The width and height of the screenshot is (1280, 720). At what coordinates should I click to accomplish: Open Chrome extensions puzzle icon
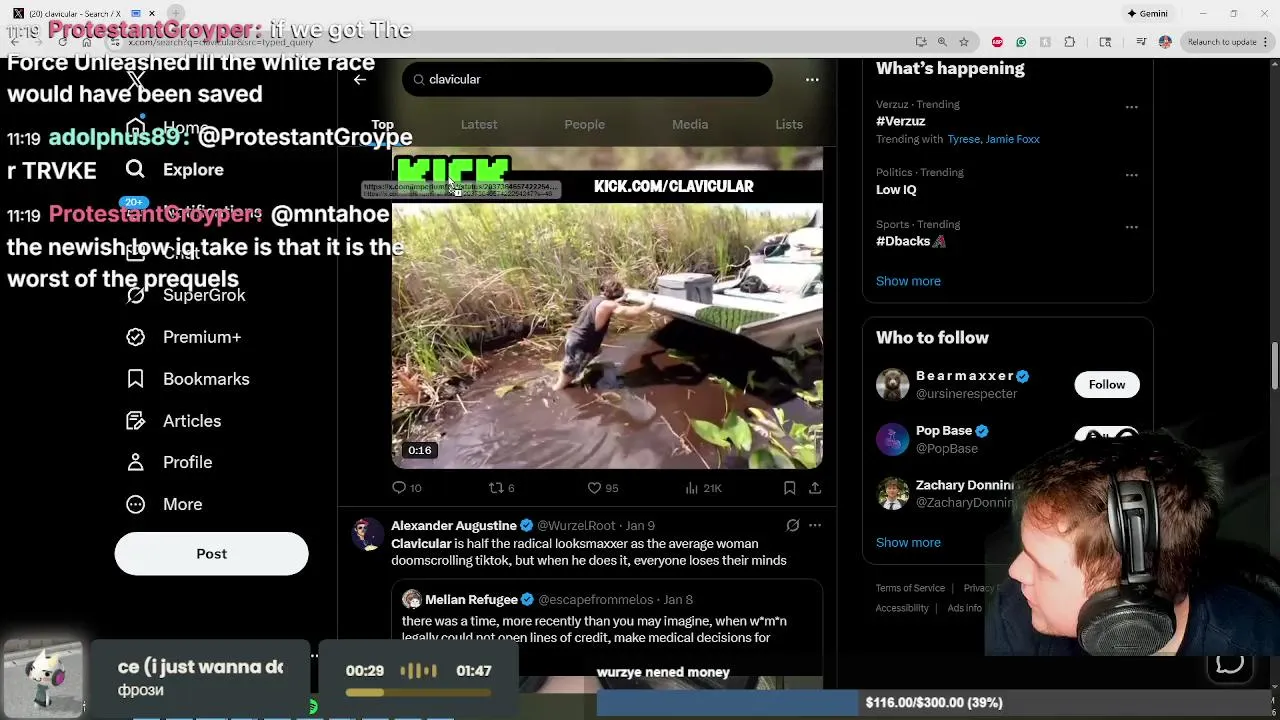click(x=1070, y=42)
